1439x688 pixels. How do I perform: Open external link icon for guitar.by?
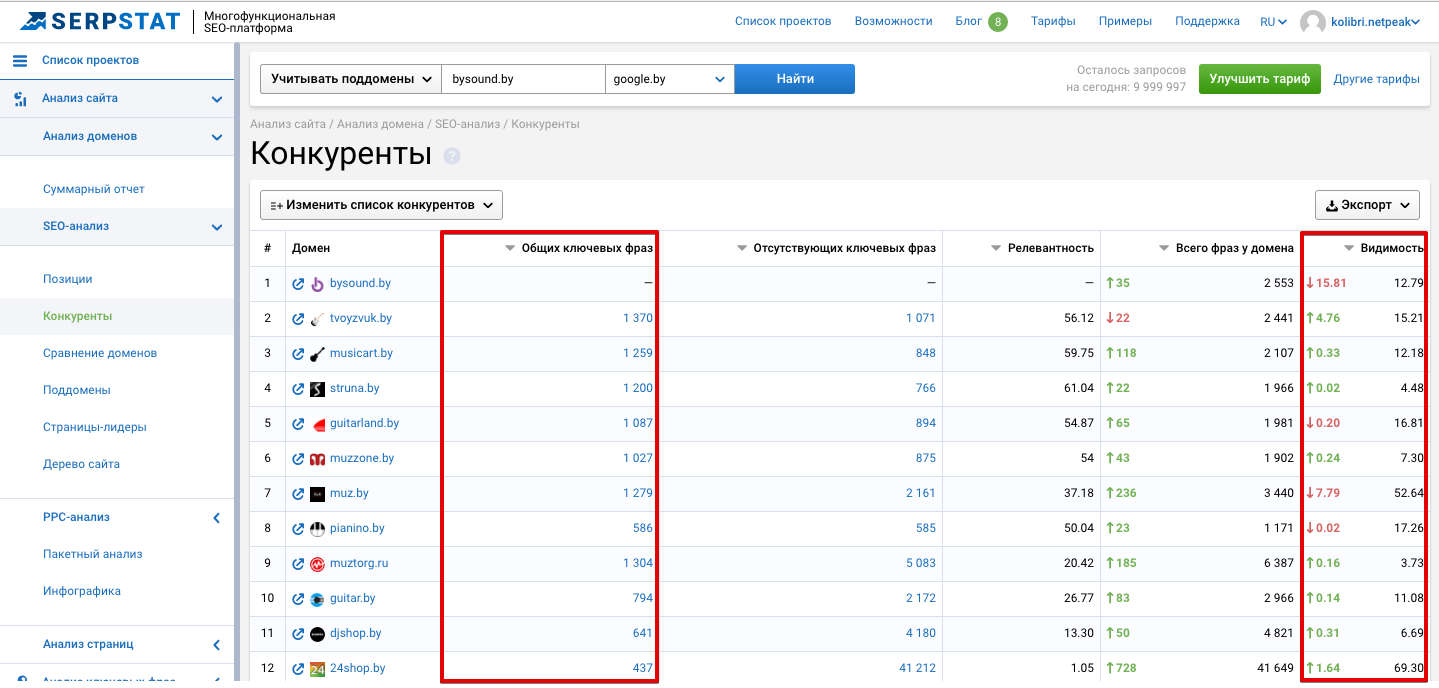pos(298,599)
